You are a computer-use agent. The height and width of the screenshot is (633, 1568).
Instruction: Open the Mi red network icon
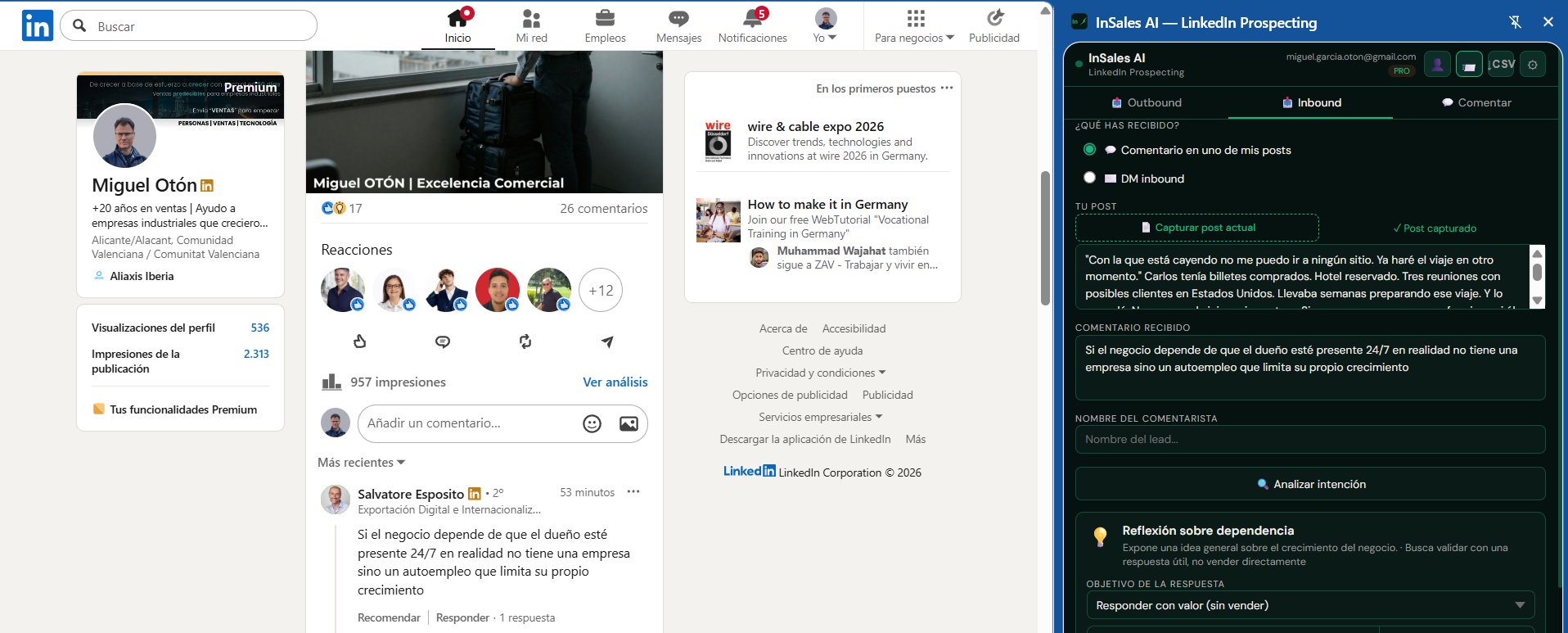coord(531,18)
